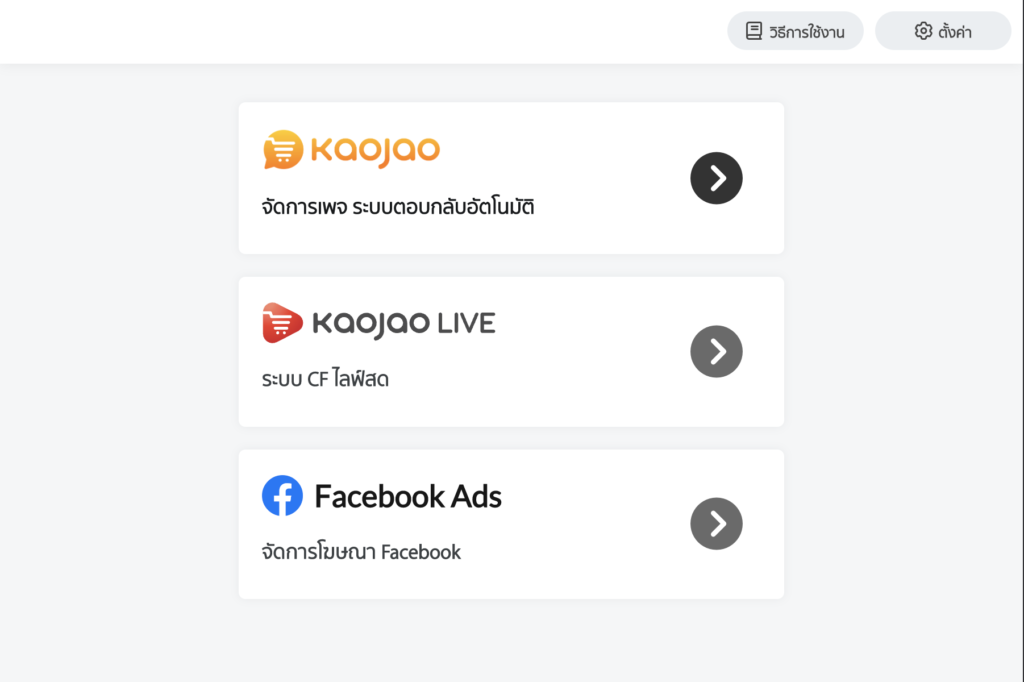Open Kaojao with its dark arrow button
This screenshot has width=1024, height=682.
[x=716, y=178]
